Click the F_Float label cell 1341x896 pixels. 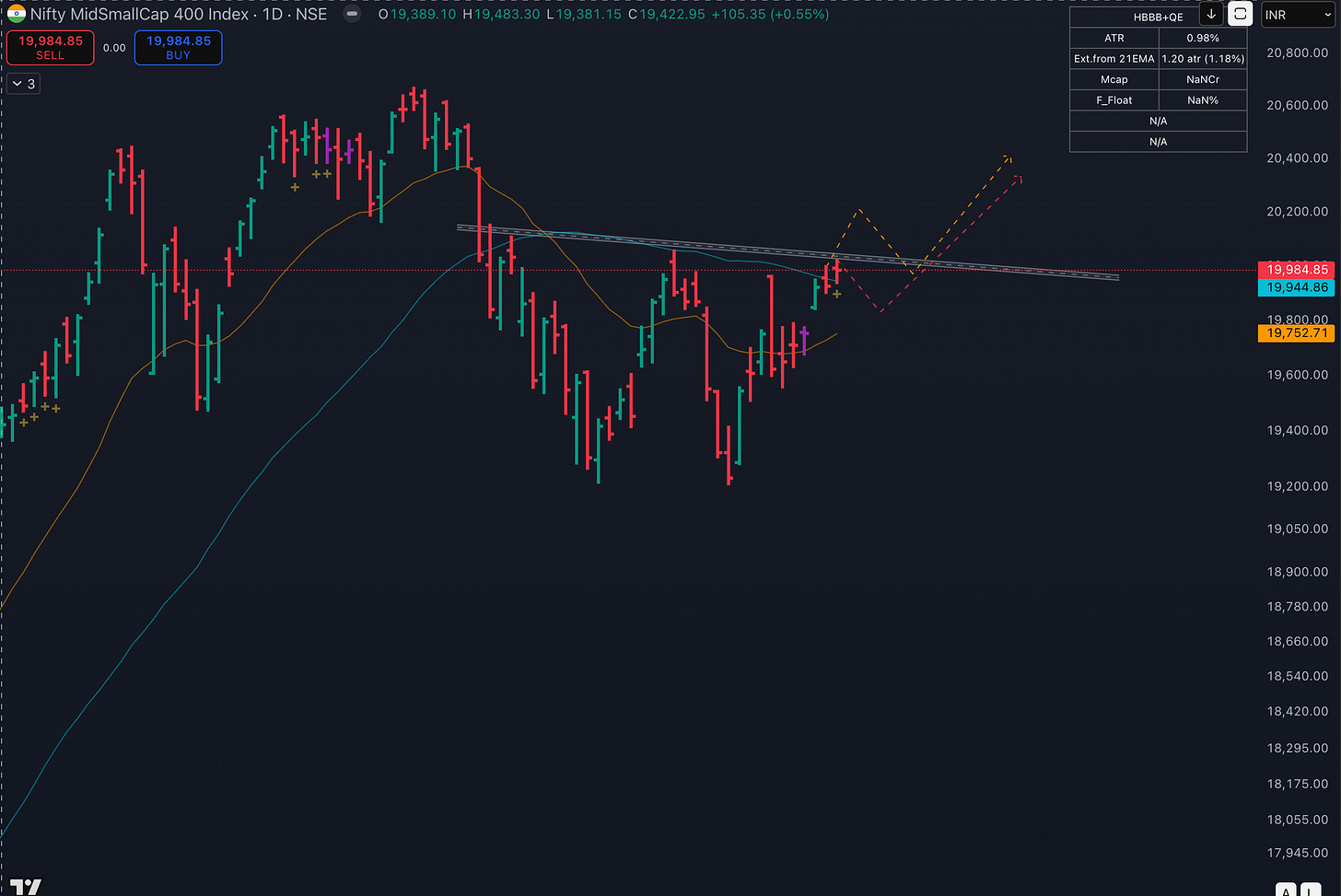[x=1114, y=100]
